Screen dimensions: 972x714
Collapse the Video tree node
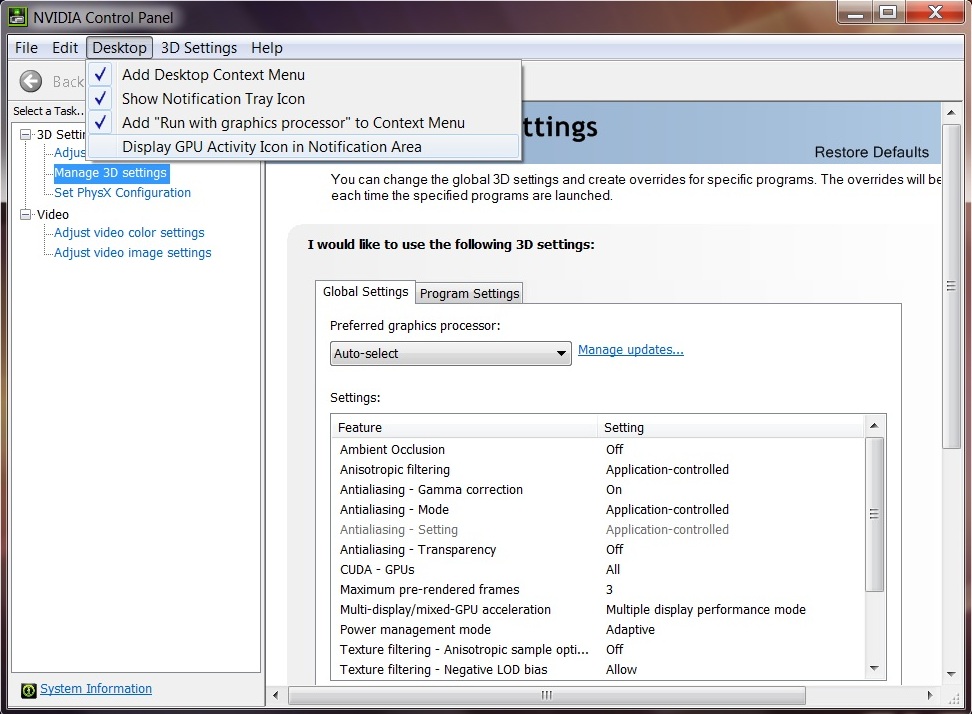point(25,214)
